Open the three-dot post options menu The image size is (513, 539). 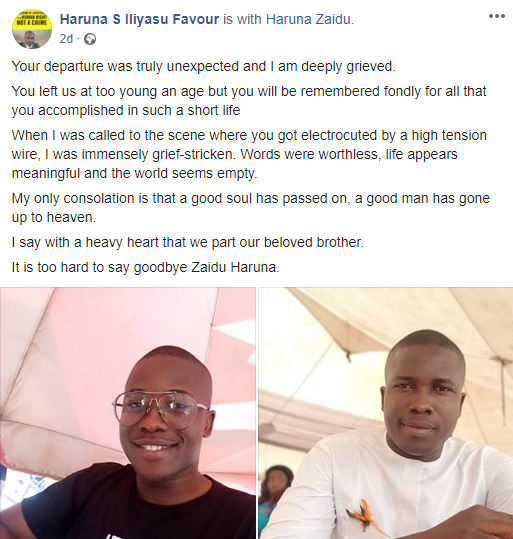pyautogui.click(x=497, y=16)
